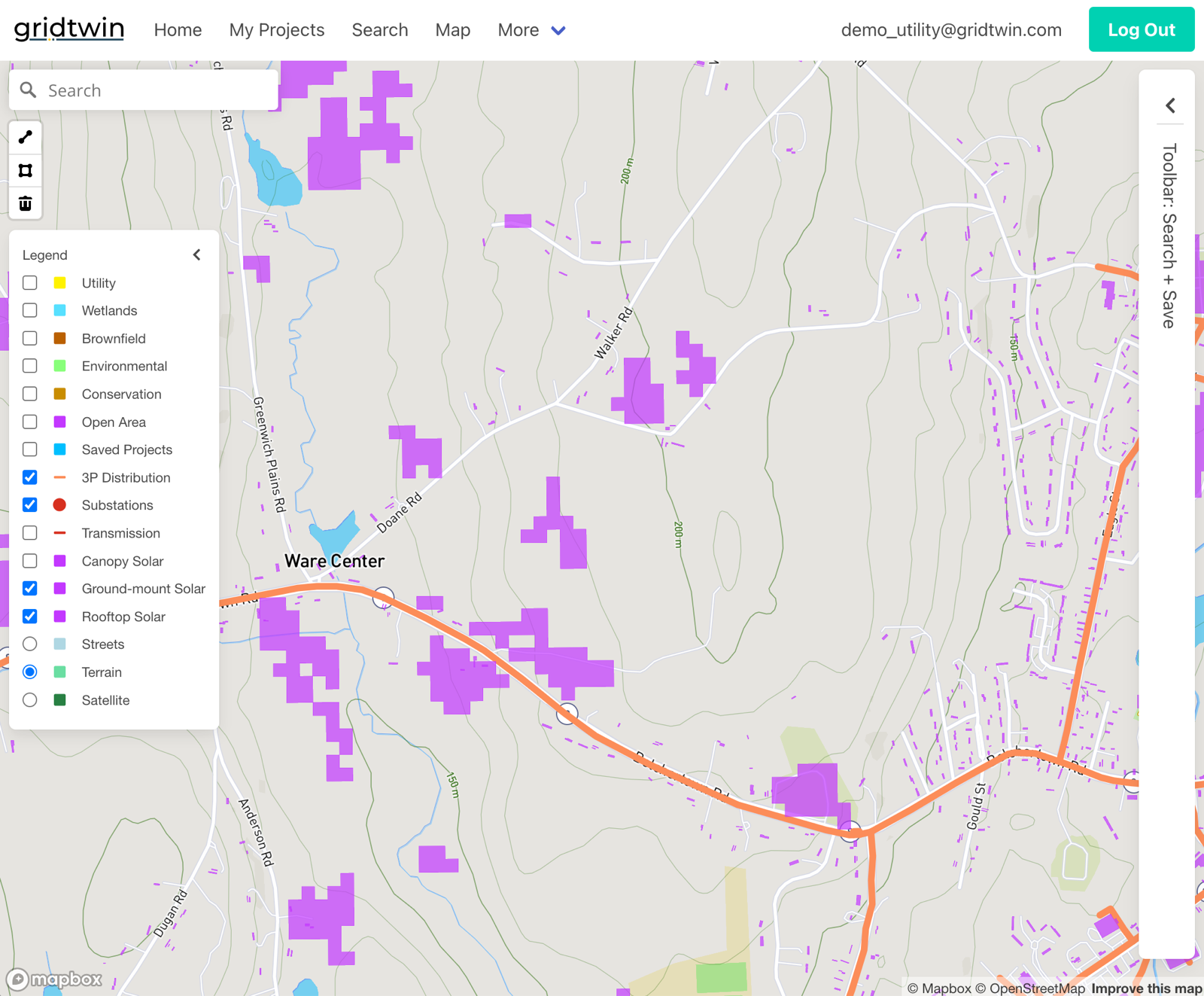
Task: Open the Search nav item
Action: tap(380, 30)
